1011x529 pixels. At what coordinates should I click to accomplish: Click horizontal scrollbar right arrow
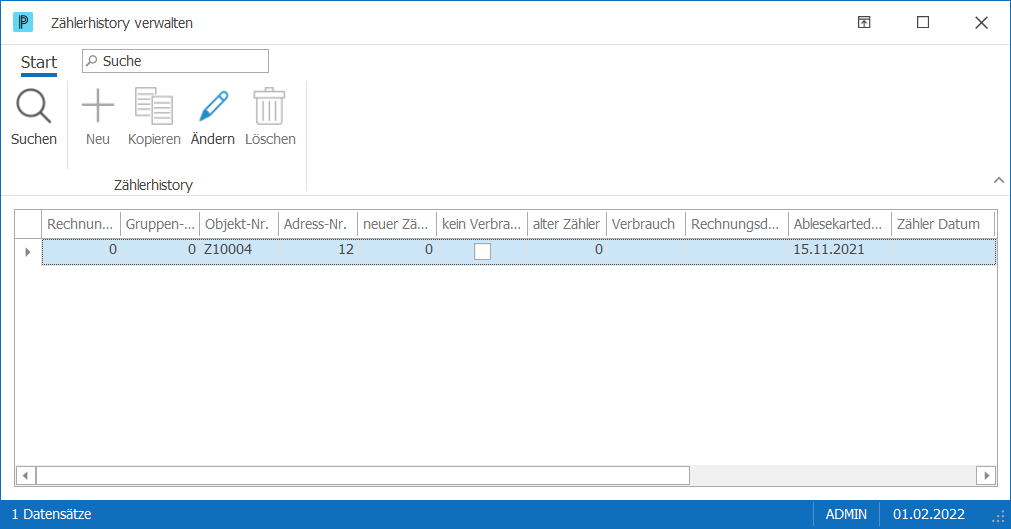point(986,476)
